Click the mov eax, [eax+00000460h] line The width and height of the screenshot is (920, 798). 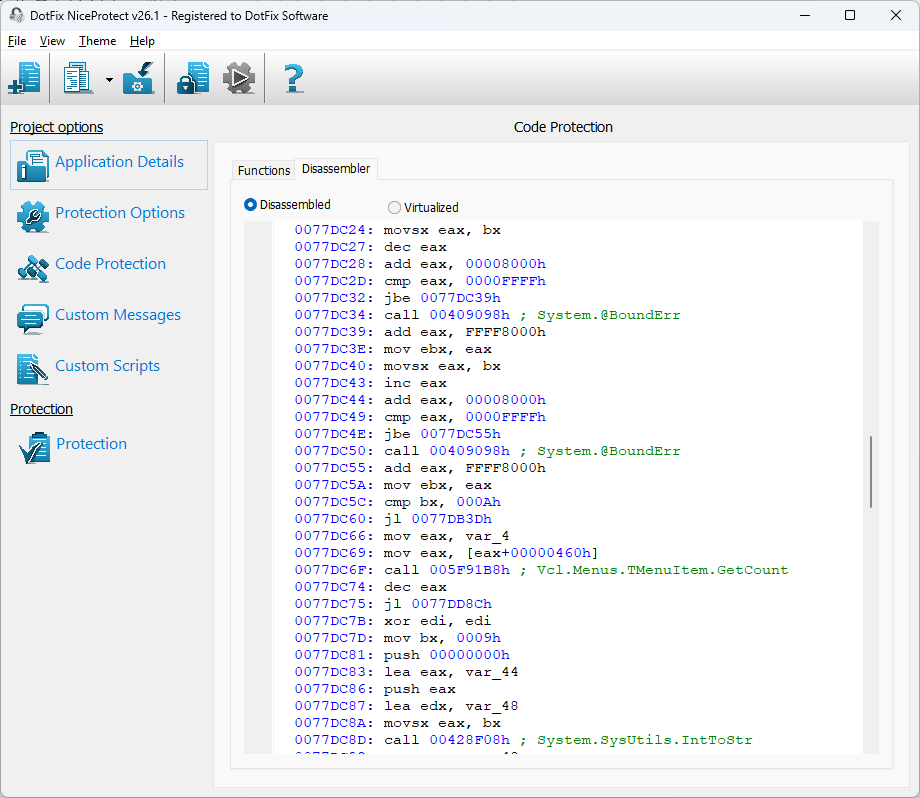click(447, 553)
